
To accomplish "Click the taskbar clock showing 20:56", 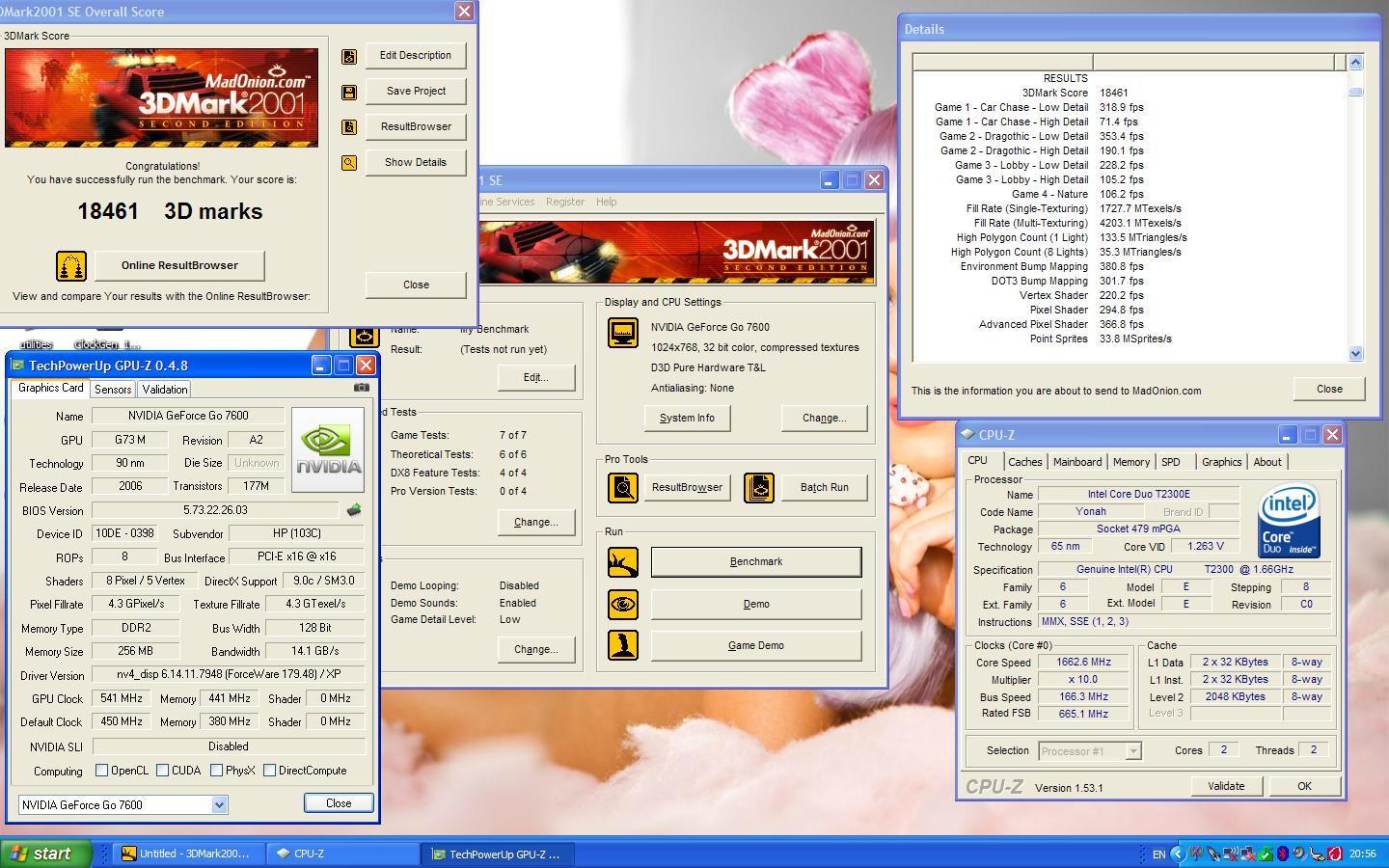I will point(1362,854).
